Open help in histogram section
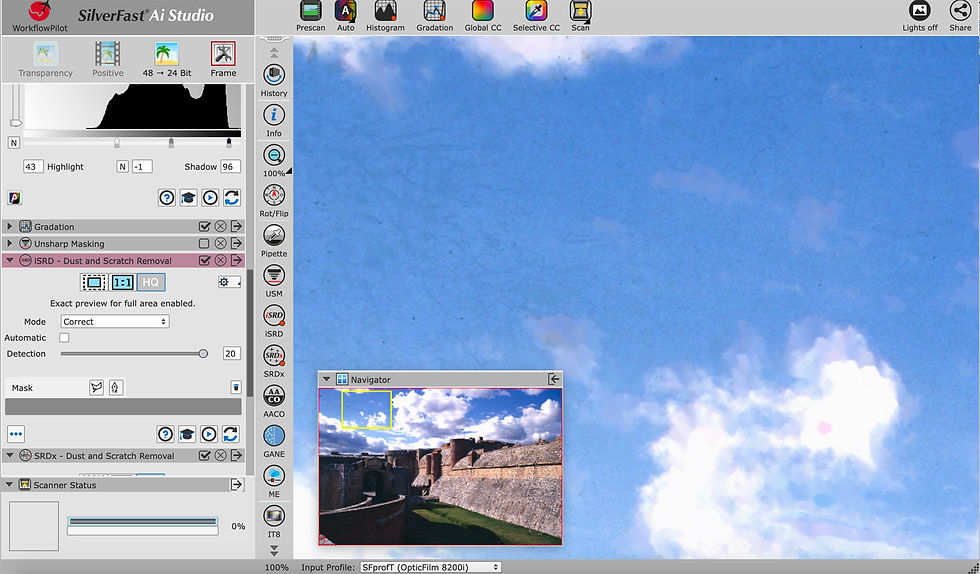This screenshot has height=574, width=980. click(x=167, y=198)
